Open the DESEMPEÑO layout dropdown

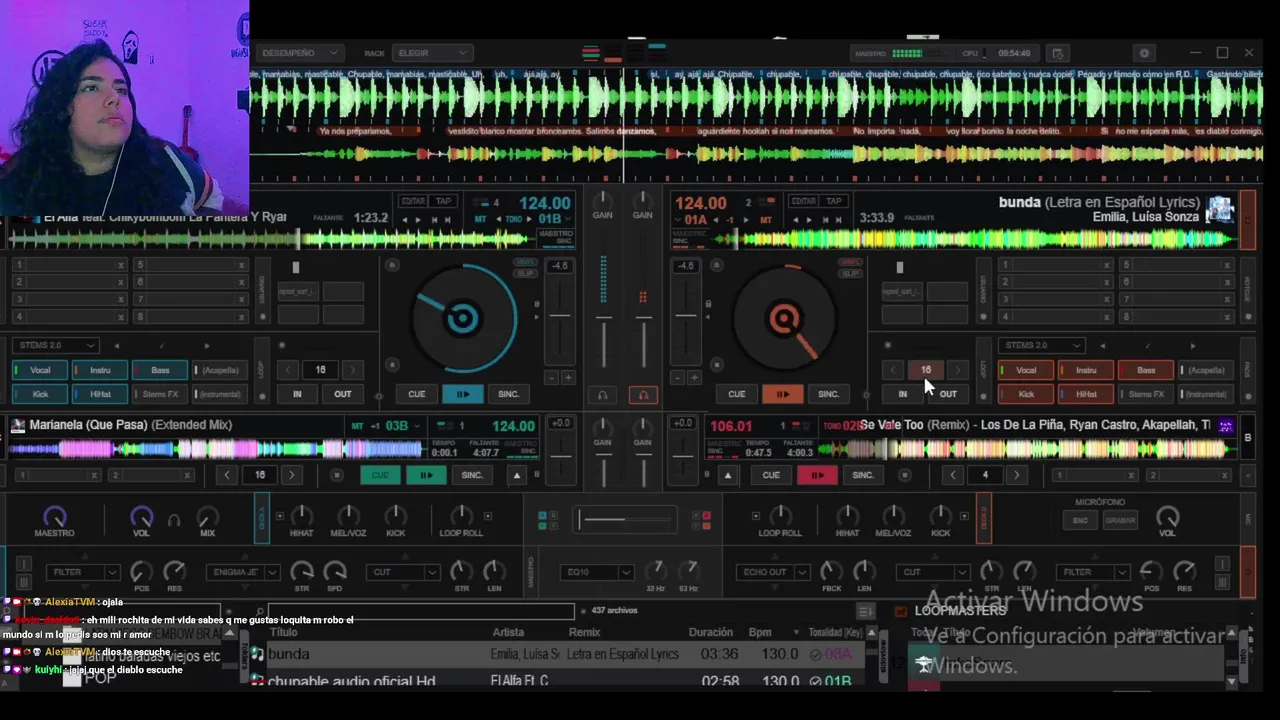pyautogui.click(x=299, y=53)
